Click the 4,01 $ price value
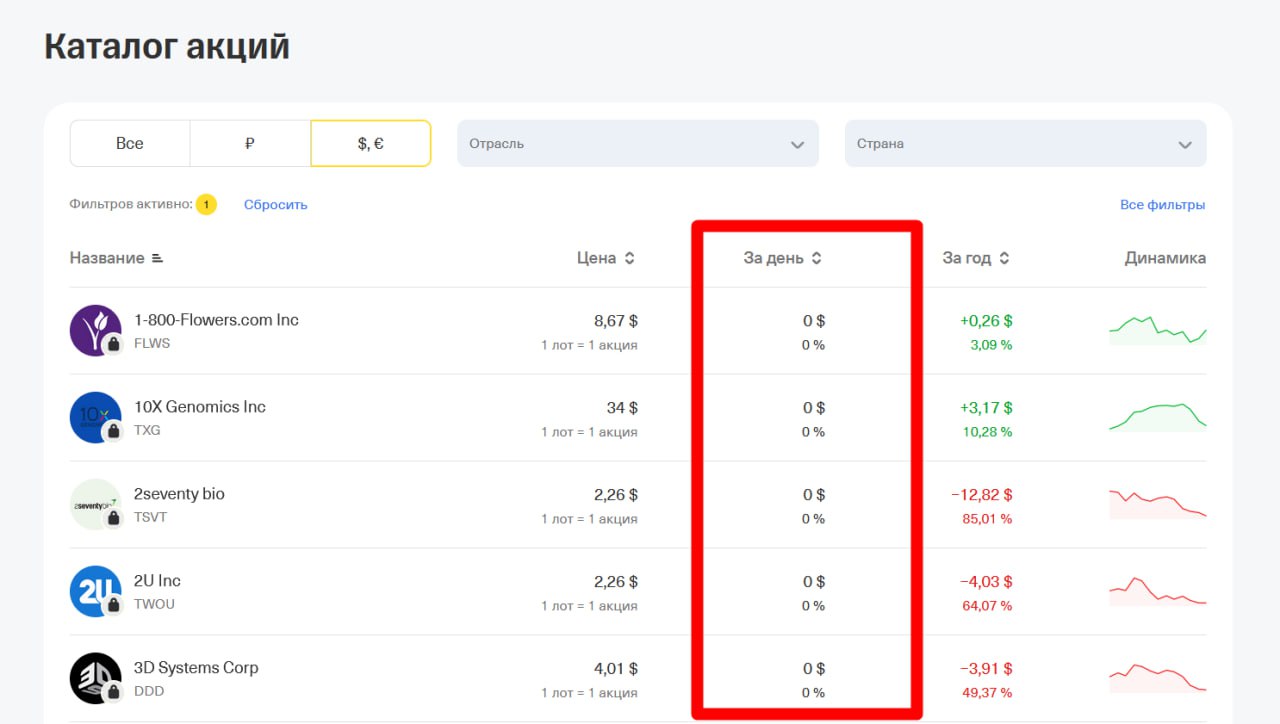Image resolution: width=1280 pixels, height=724 pixels. [616, 669]
